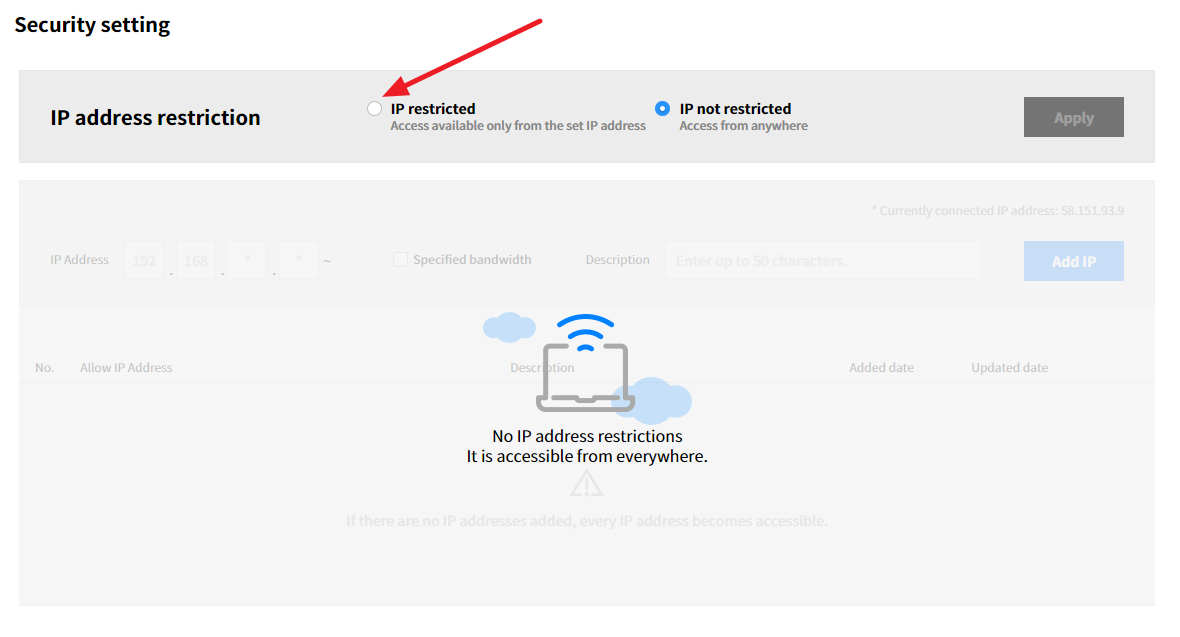Click the IP restricted label text
Viewport: 1180px width, 637px height.
[433, 108]
